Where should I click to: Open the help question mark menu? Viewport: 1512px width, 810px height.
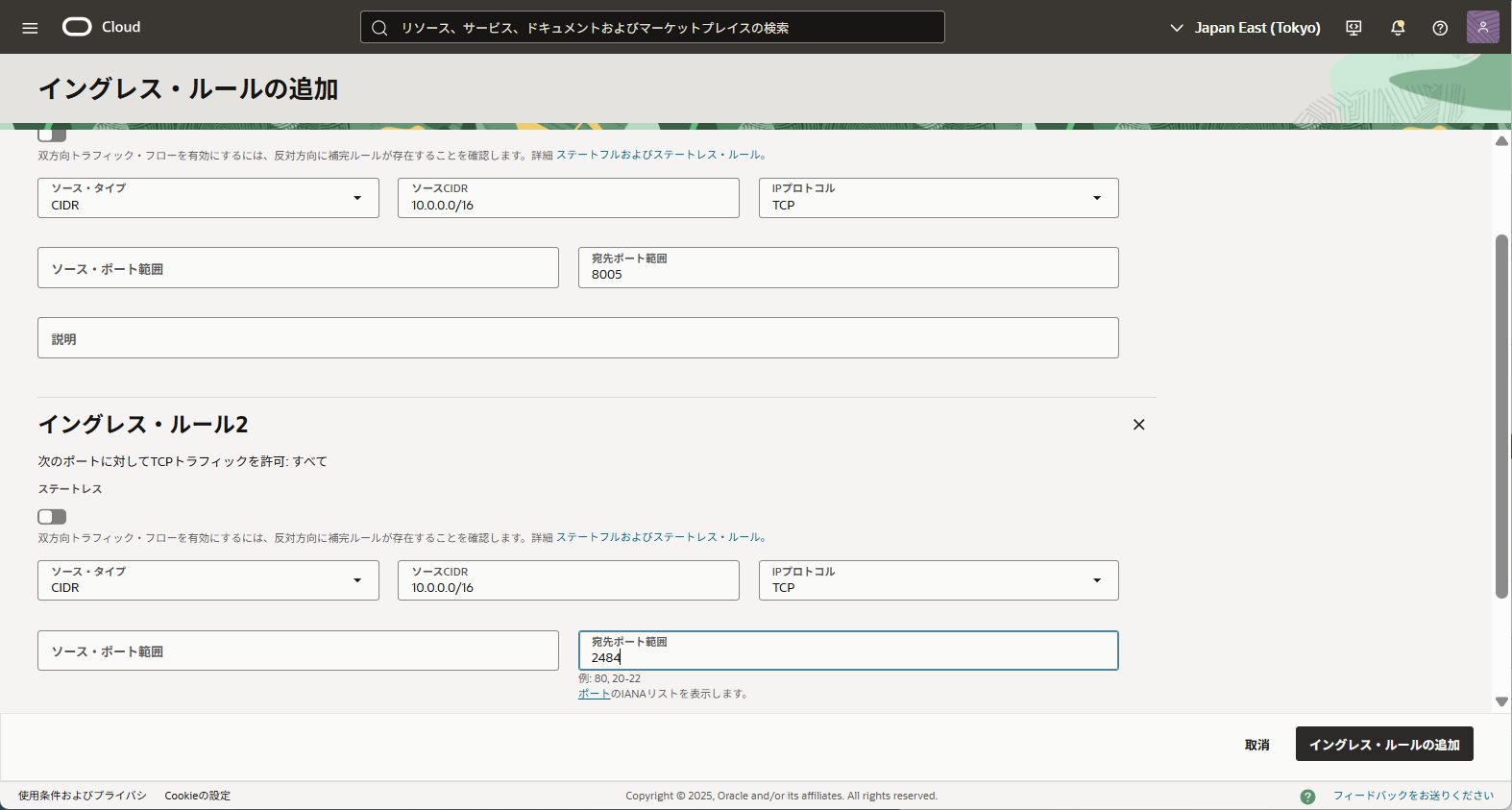pyautogui.click(x=1440, y=28)
